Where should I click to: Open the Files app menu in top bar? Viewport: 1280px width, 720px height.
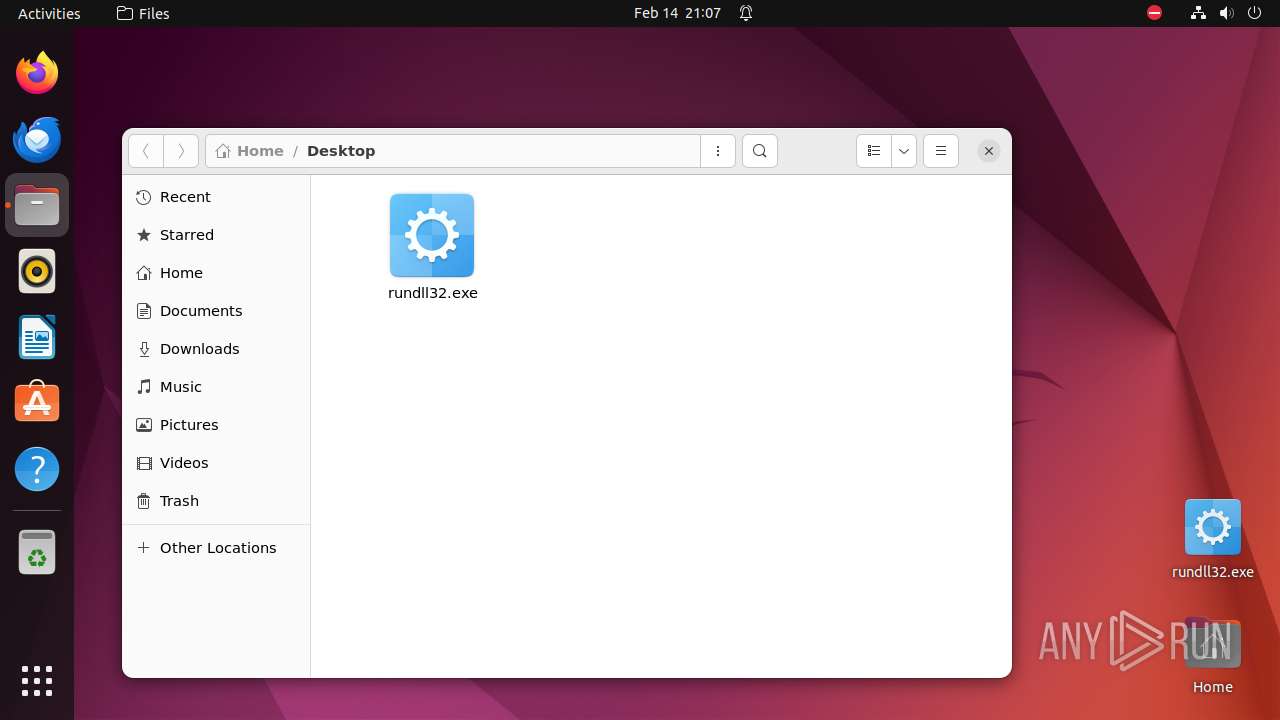pos(143,13)
